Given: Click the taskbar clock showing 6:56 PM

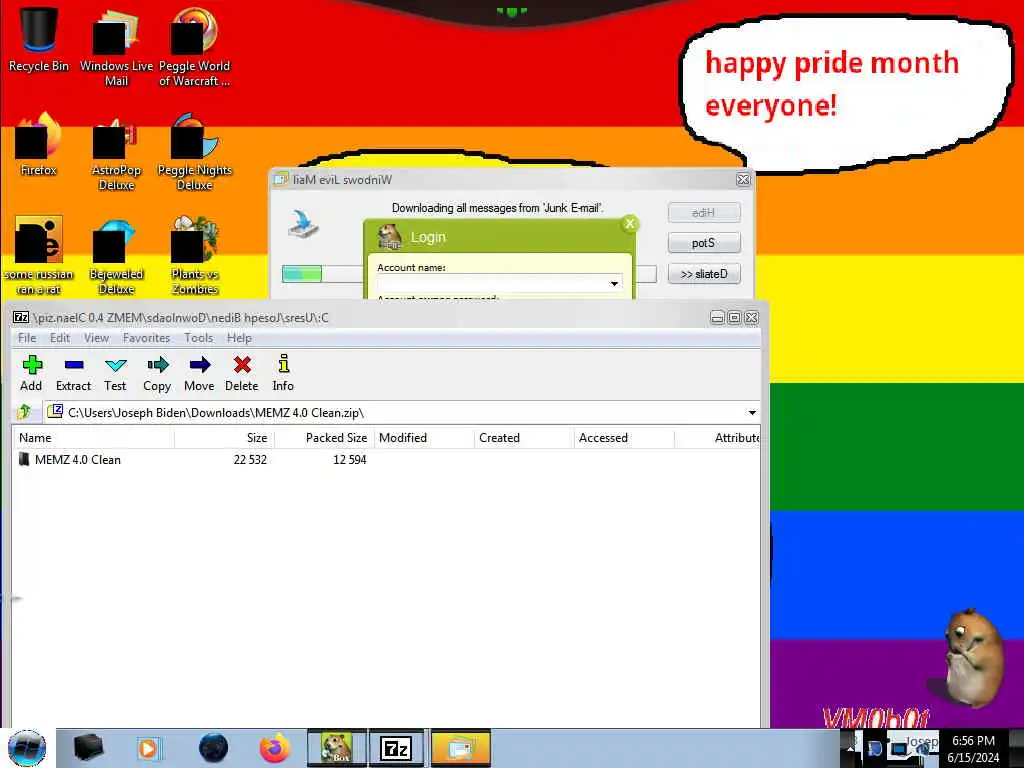Looking at the screenshot, I should click(973, 749).
